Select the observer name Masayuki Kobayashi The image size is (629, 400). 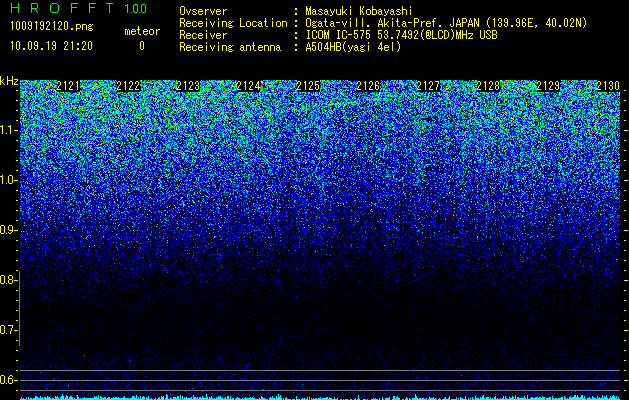[x=359, y=11]
